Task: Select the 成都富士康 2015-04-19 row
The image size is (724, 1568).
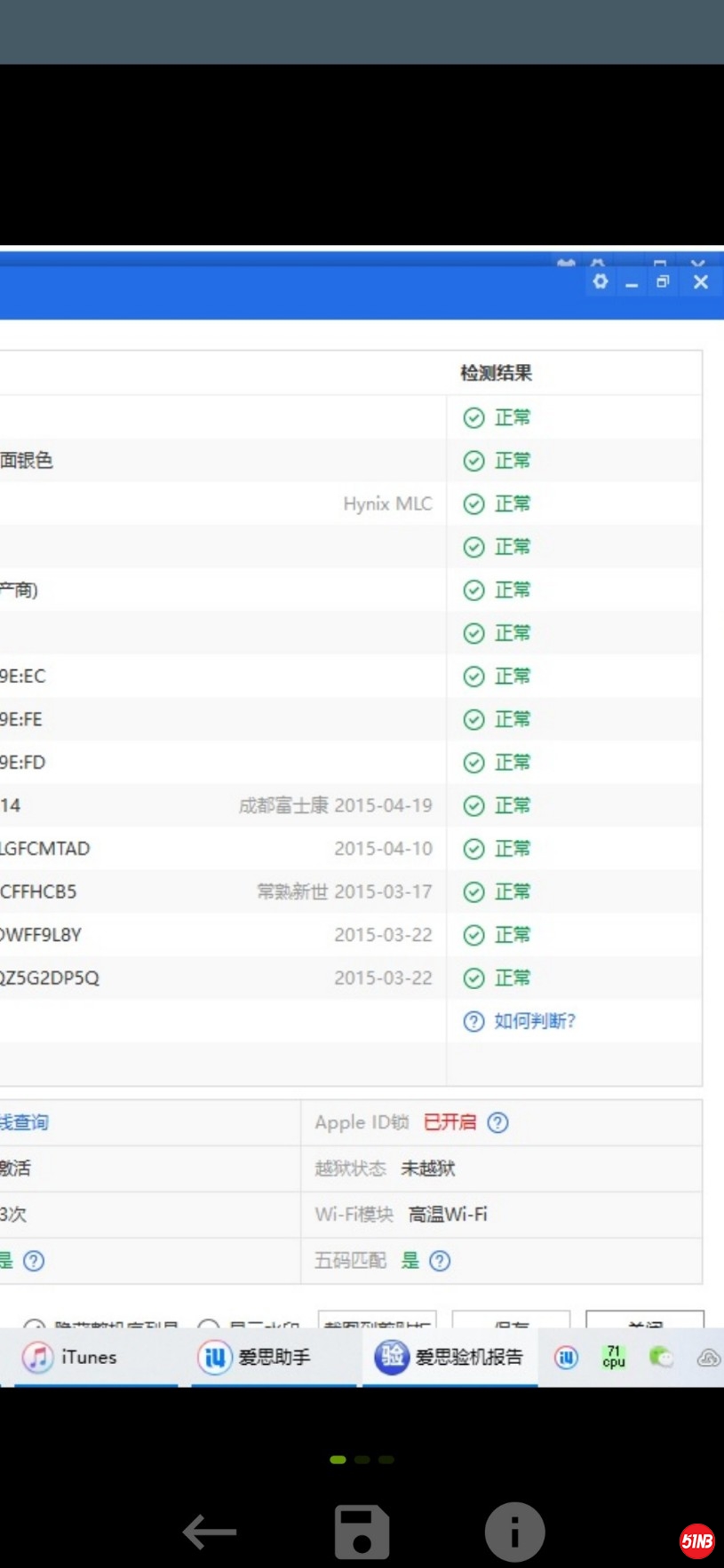Action: click(335, 805)
